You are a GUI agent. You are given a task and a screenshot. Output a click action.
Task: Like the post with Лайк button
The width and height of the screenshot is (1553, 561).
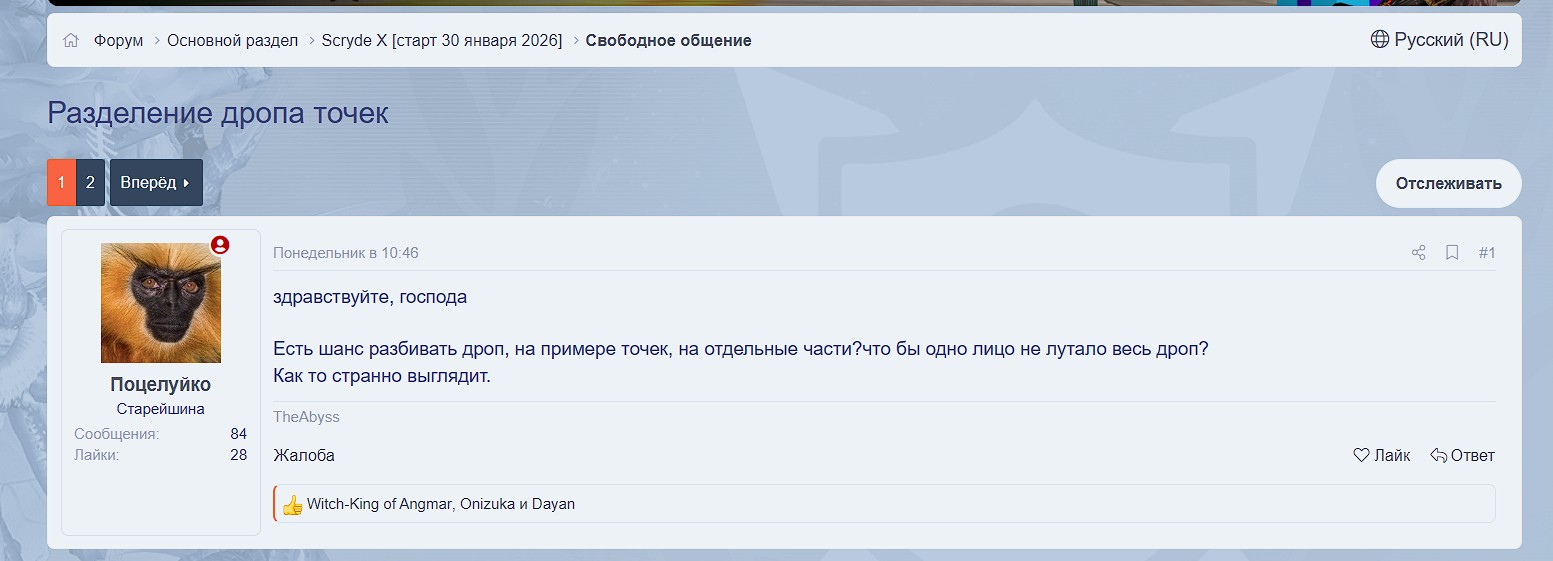1382,456
